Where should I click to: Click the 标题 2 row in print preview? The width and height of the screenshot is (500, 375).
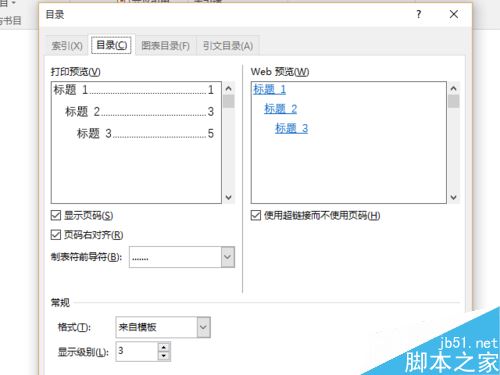(139, 112)
